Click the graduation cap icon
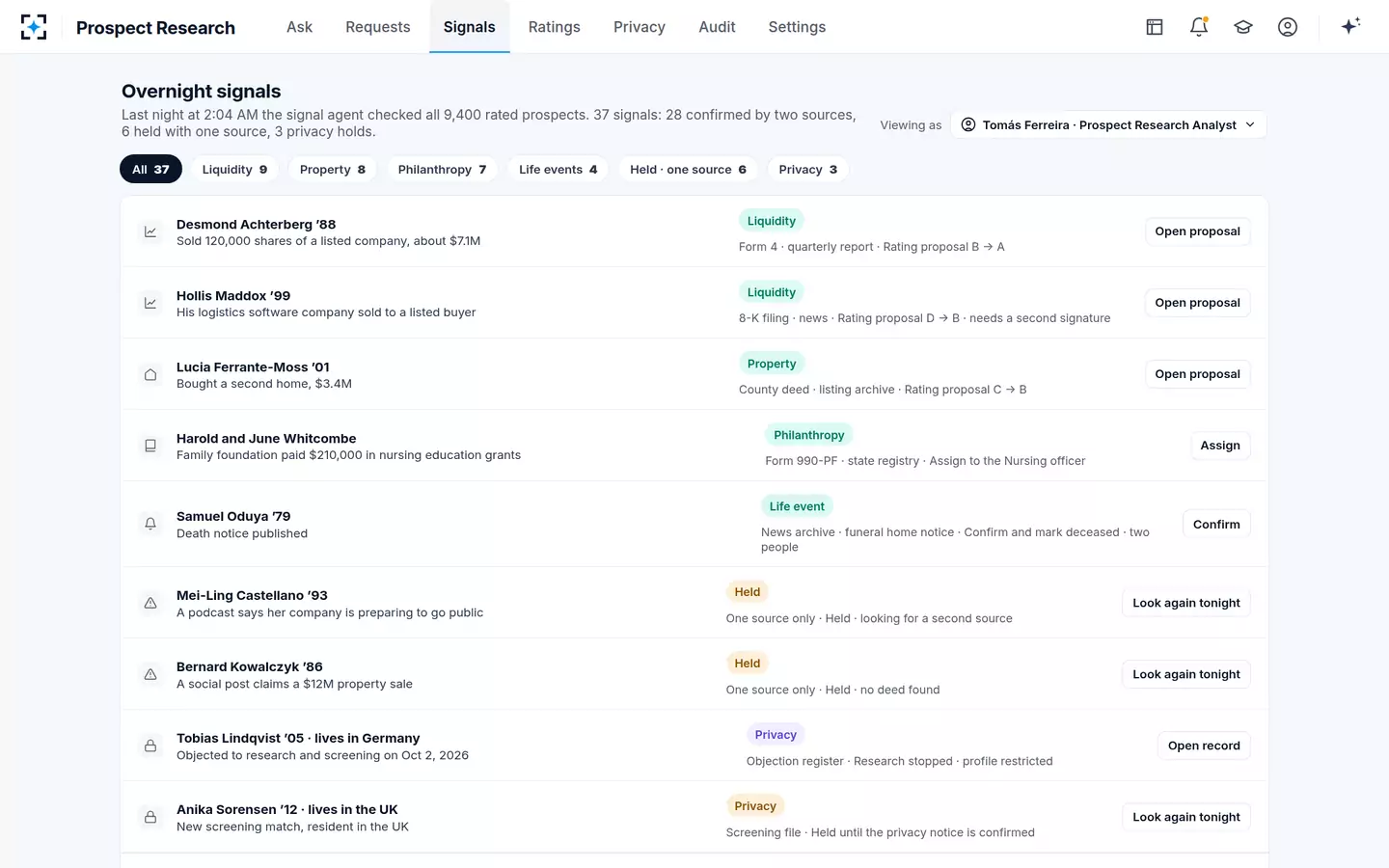 [x=1243, y=27]
